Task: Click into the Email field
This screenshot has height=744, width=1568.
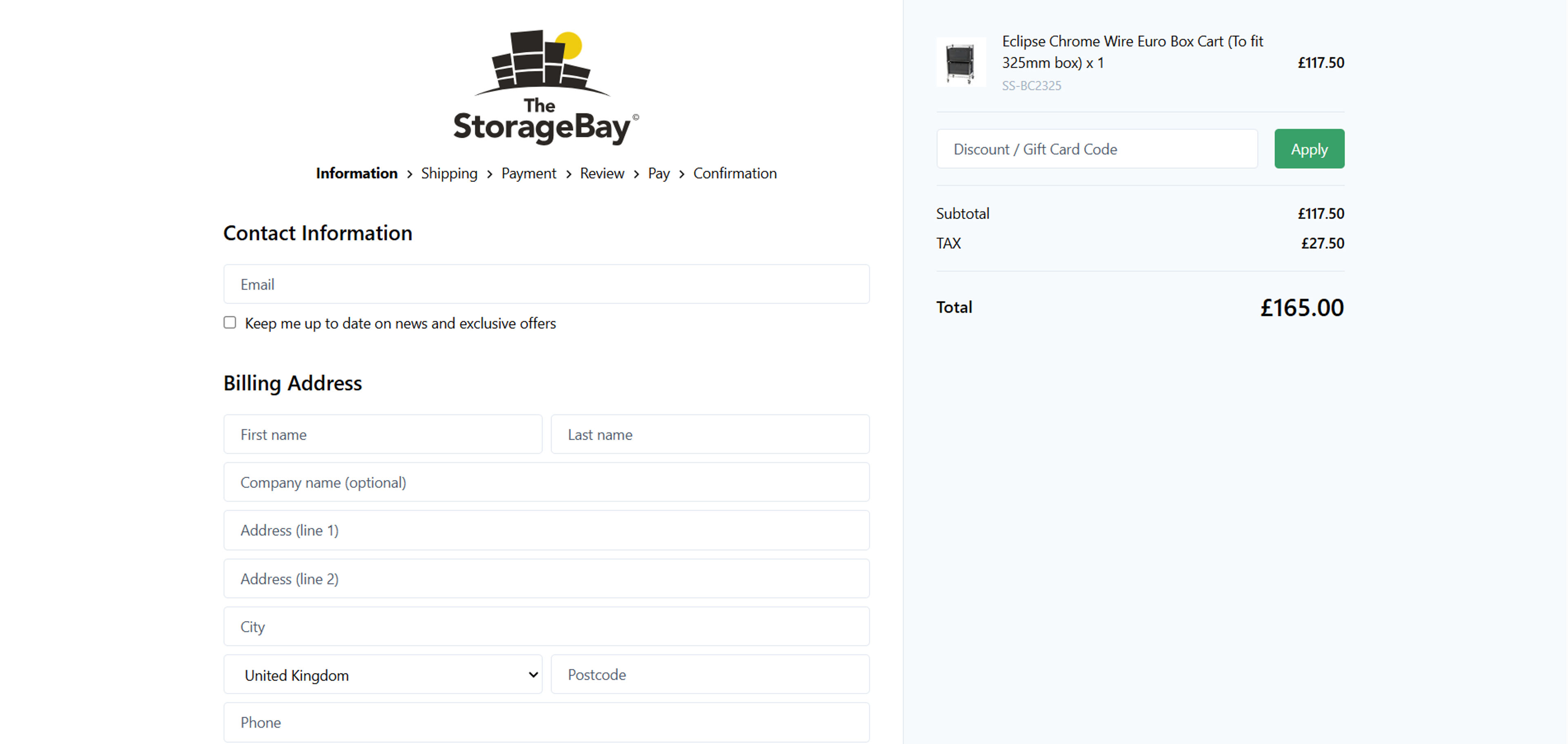Action: click(546, 284)
